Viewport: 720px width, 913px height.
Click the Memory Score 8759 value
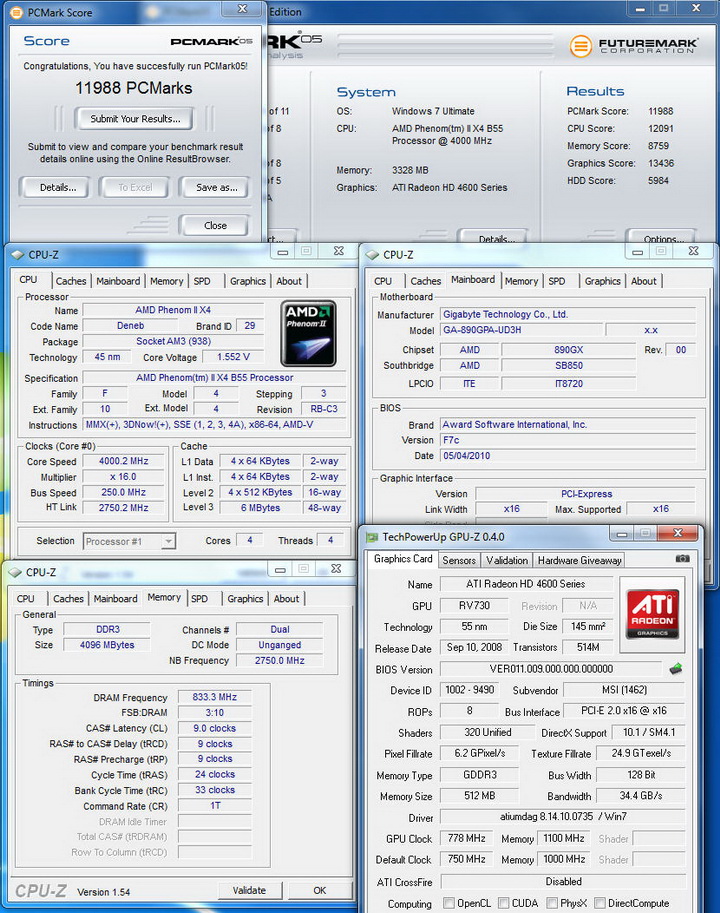tap(658, 146)
